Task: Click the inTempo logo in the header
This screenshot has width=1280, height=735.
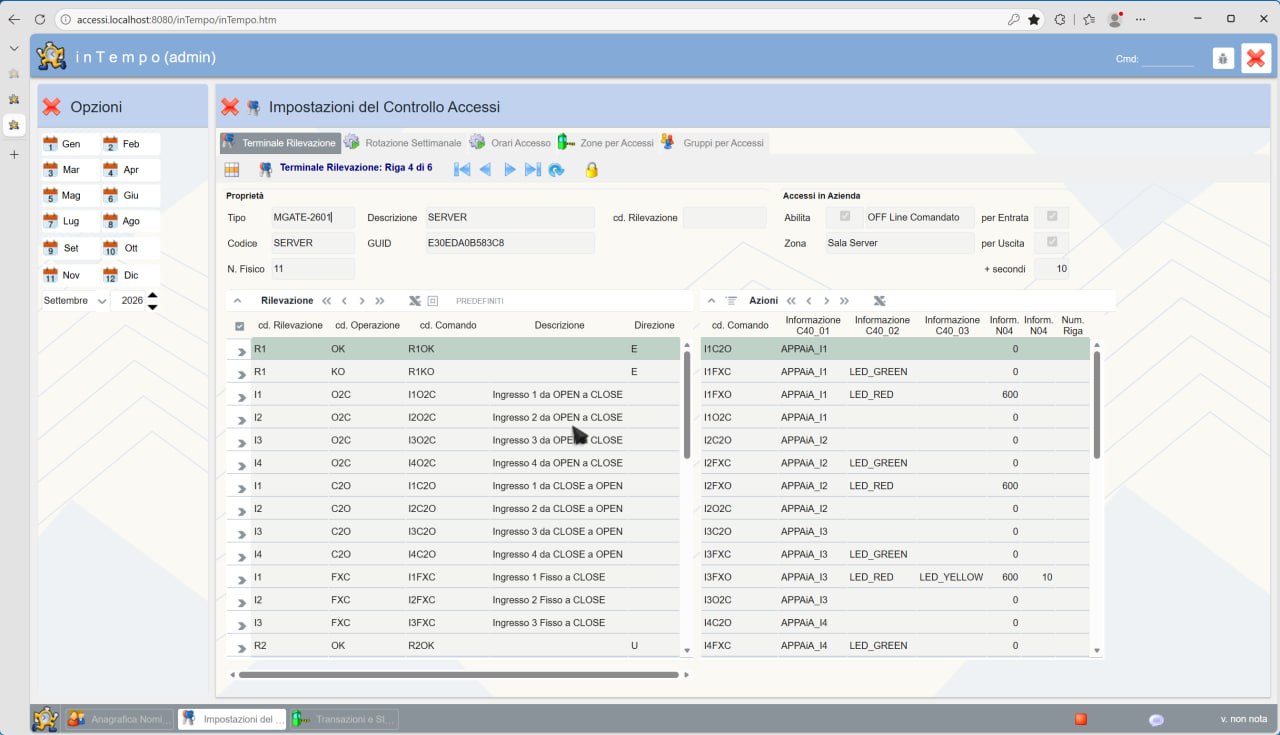Action: click(x=52, y=57)
